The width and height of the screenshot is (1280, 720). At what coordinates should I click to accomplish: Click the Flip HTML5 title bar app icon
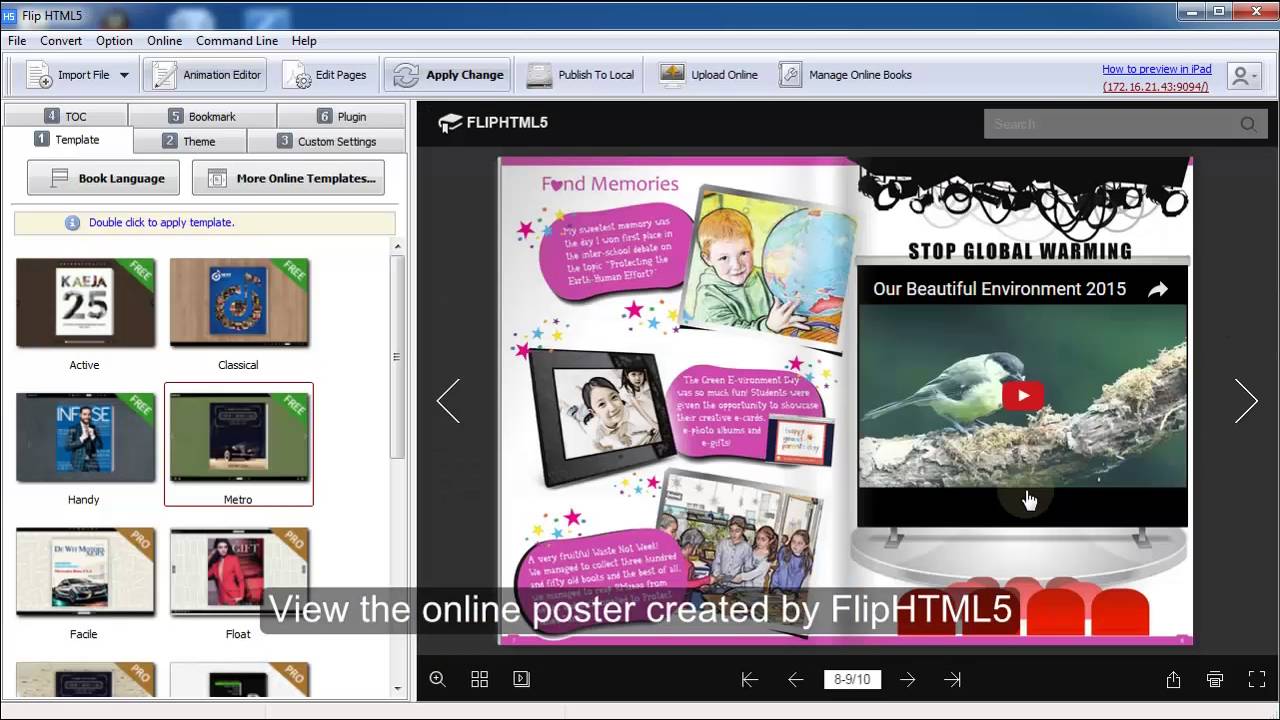point(10,15)
